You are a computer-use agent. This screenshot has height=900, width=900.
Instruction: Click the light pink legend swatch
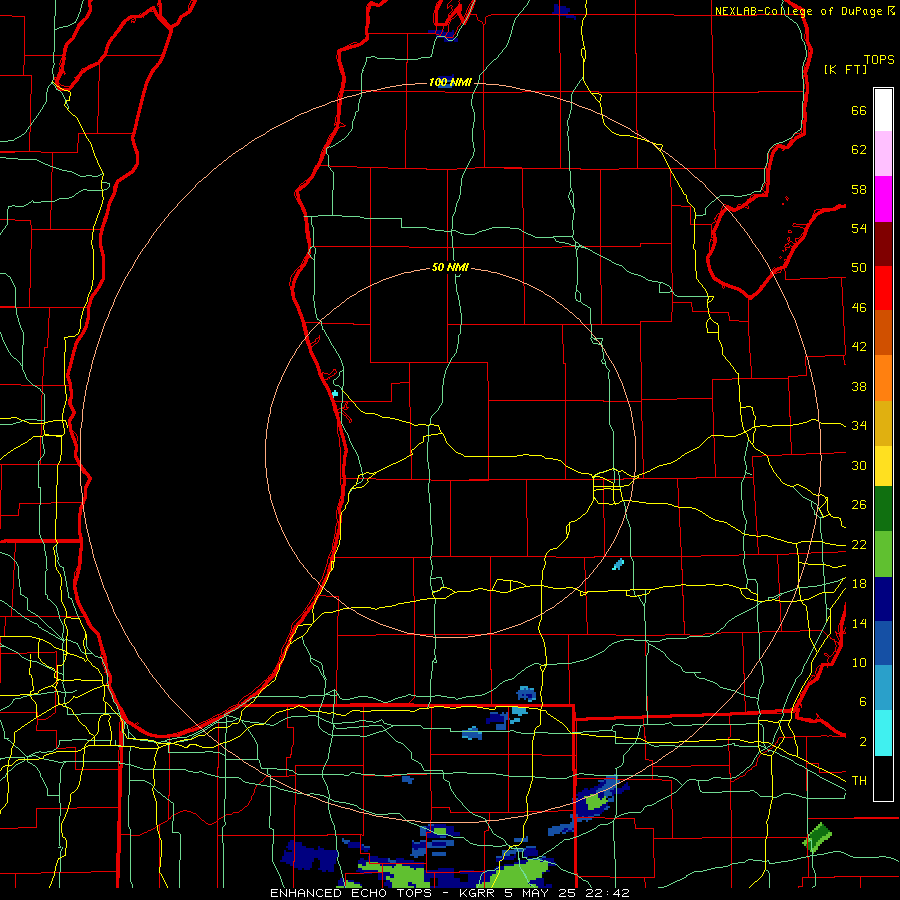(x=883, y=153)
